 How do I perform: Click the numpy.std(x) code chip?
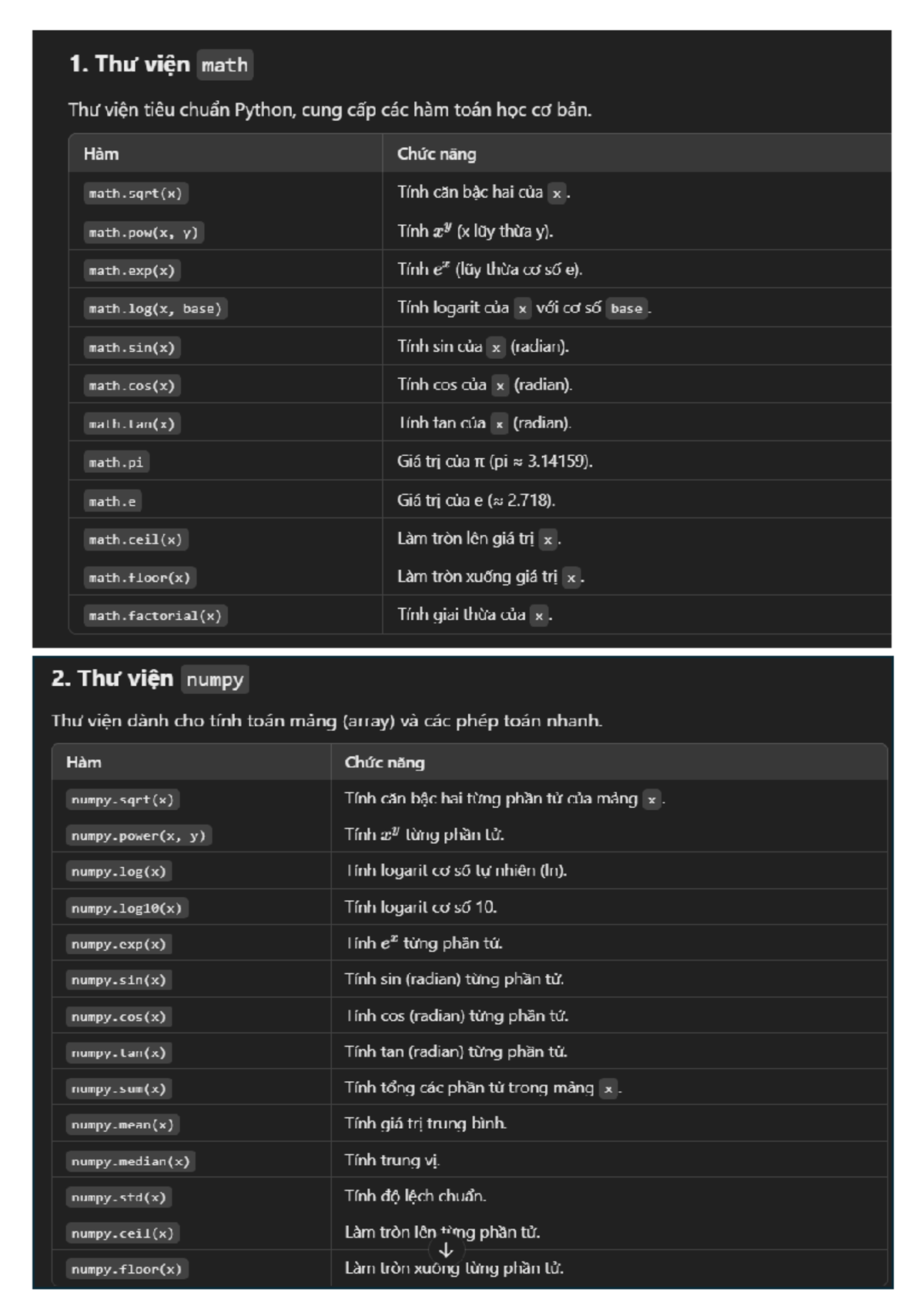pyautogui.click(x=119, y=1197)
